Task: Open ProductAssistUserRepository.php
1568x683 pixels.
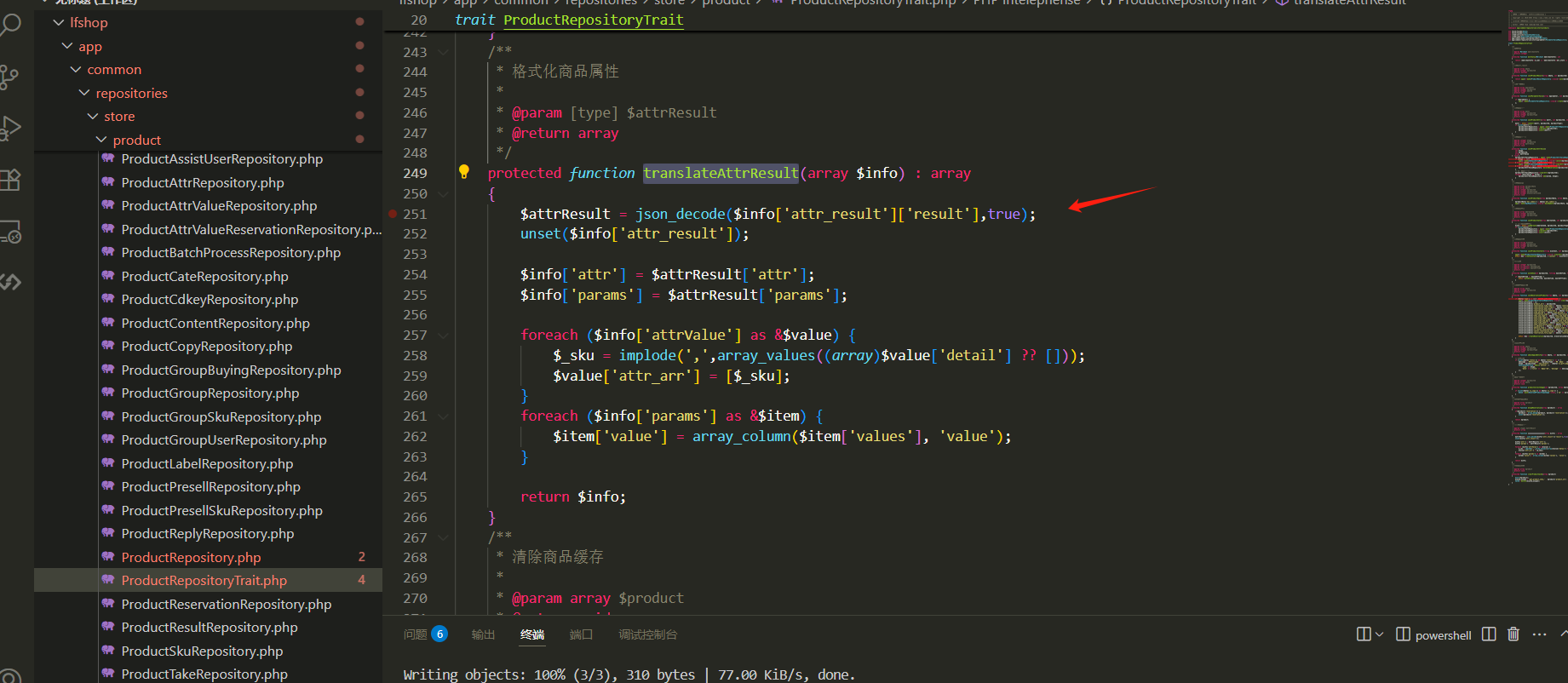Action: tap(222, 159)
